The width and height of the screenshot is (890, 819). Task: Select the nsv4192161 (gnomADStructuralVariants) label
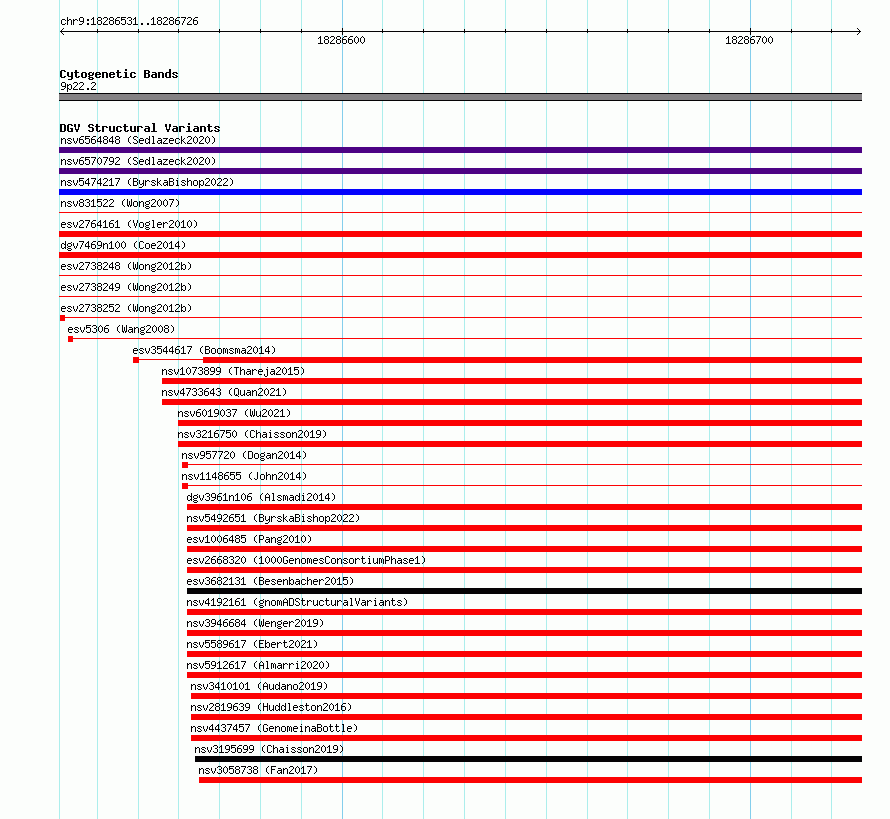[297, 602]
